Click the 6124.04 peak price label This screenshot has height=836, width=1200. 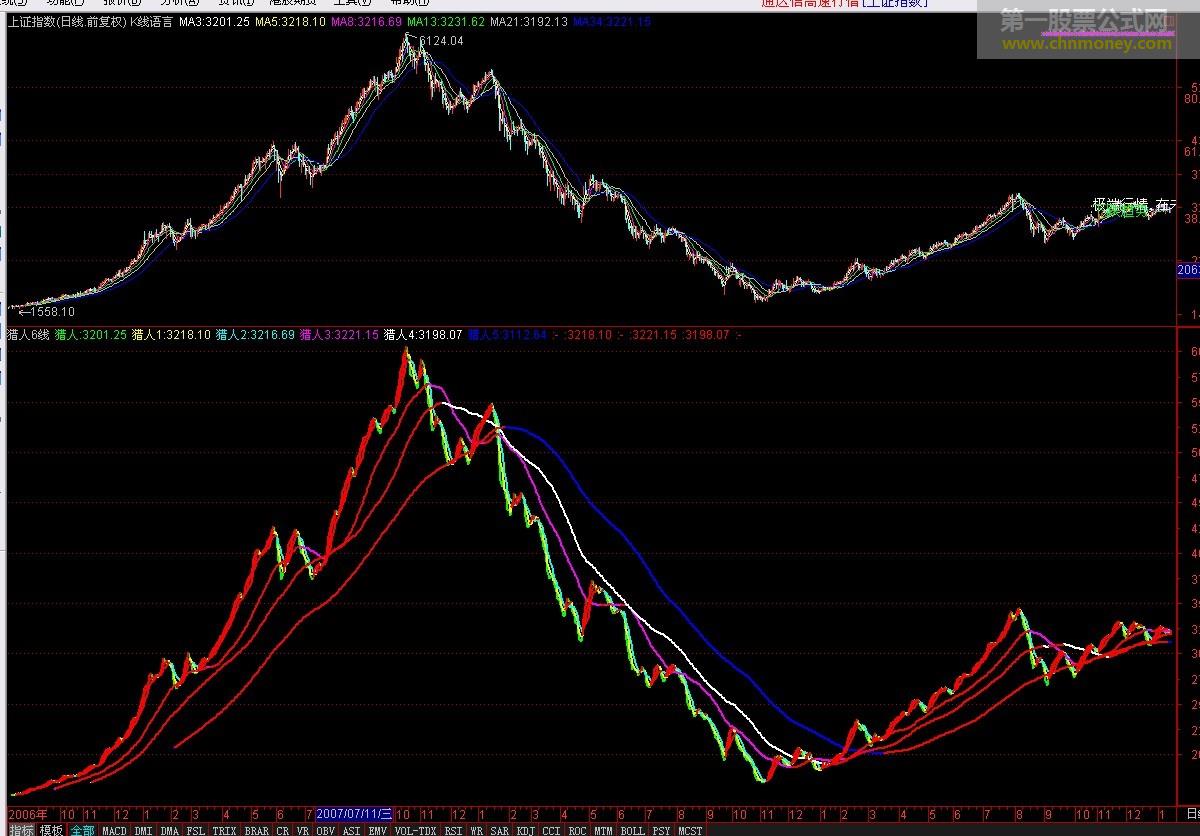tap(441, 41)
